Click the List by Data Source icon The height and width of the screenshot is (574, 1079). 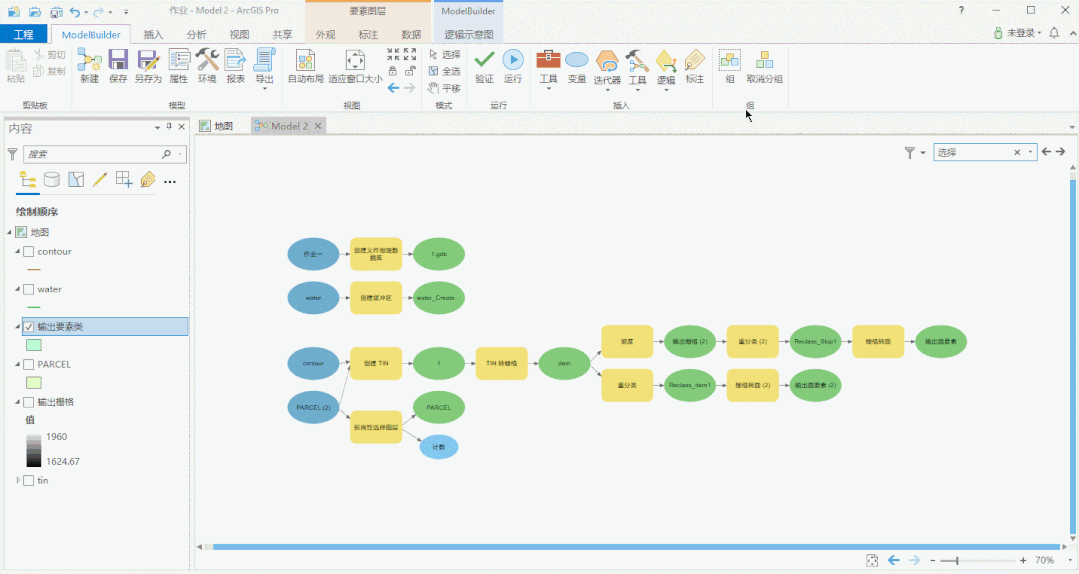[52, 180]
